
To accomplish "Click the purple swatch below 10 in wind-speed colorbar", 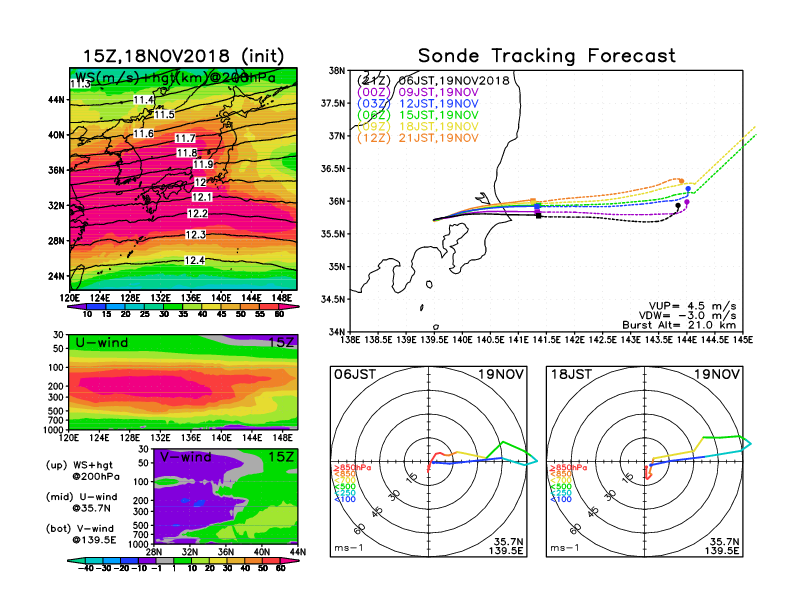I will [x=79, y=307].
